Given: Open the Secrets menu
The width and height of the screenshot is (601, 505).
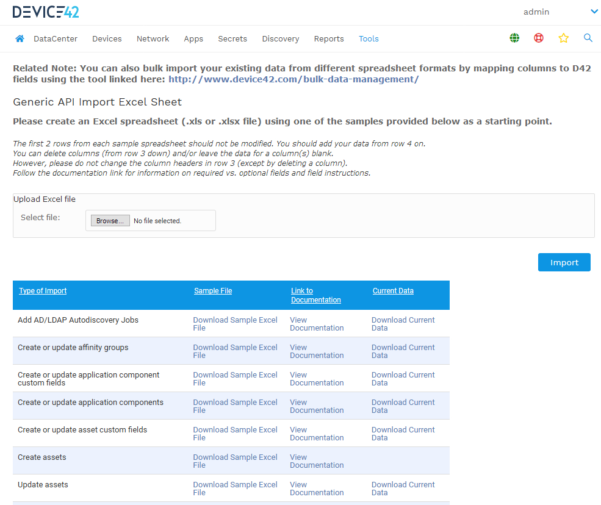Looking at the screenshot, I should [x=232, y=39].
